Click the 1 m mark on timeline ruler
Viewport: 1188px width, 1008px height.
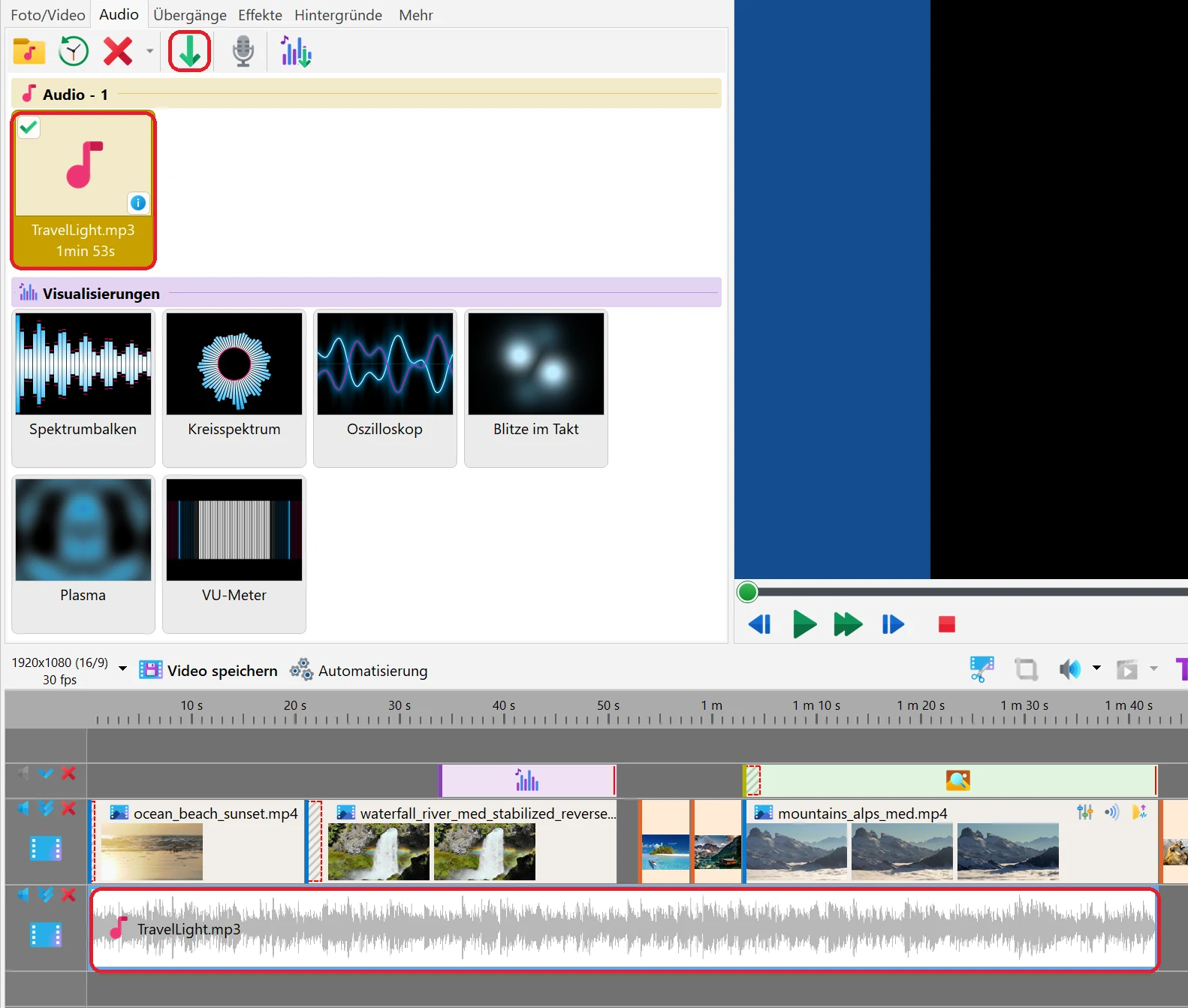(712, 705)
